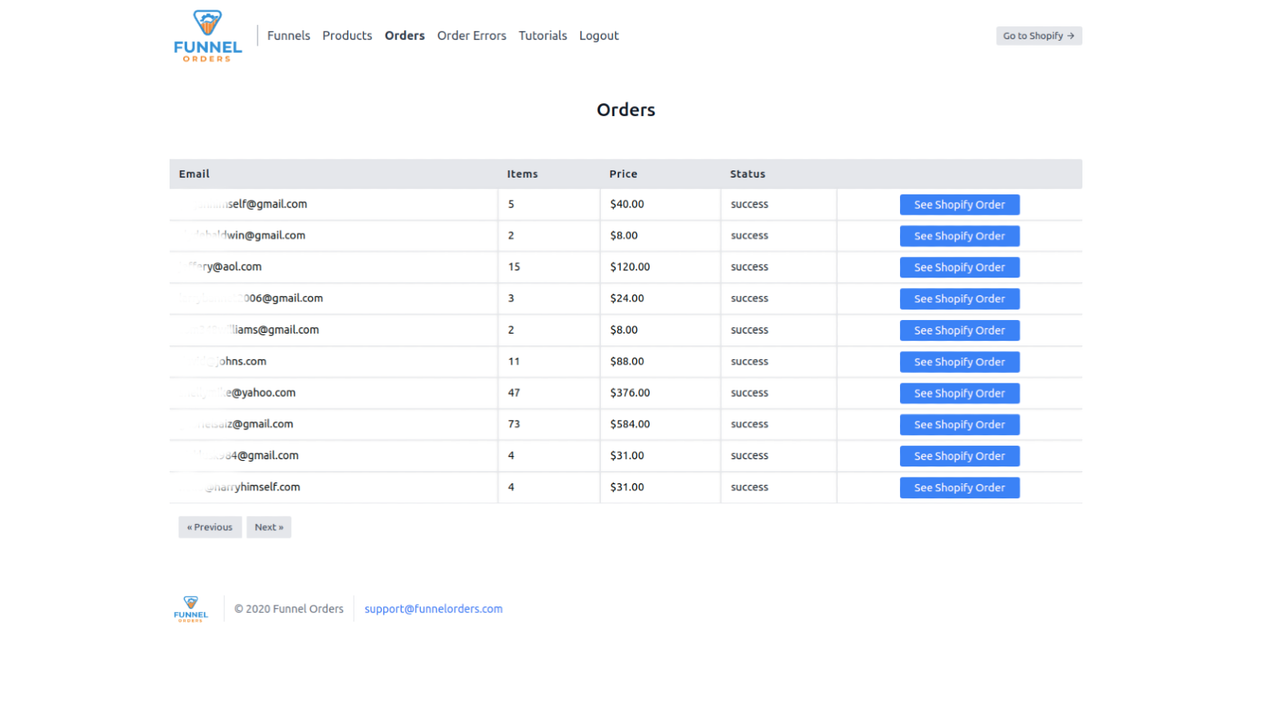See Shopify Order for the aol.com email

[959, 267]
